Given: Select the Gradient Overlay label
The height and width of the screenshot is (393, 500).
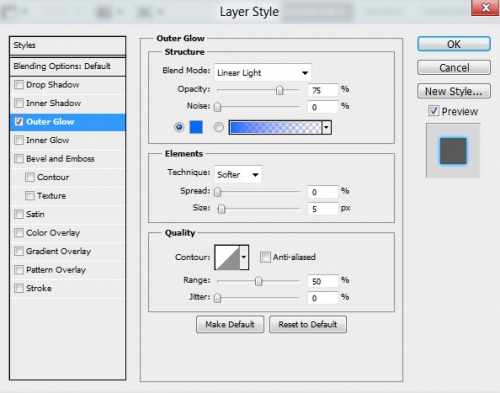Looking at the screenshot, I should click(x=59, y=251).
